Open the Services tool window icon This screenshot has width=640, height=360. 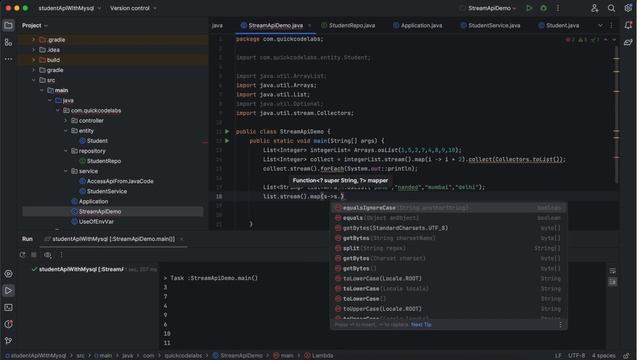click(8, 274)
